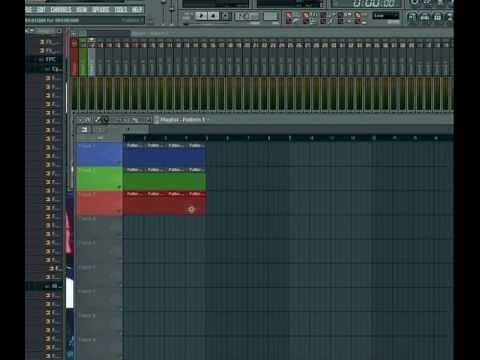480x360 pixels.
Task: Select the red Track 3 header in playlist
Action: coord(100,203)
